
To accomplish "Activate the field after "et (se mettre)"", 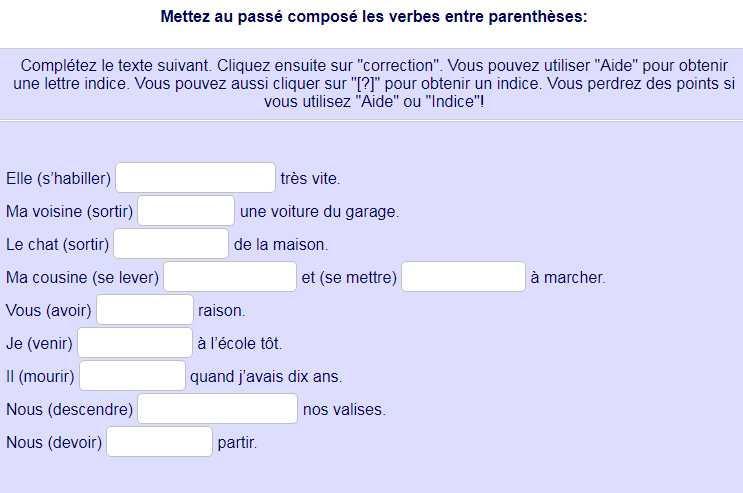I will [463, 276].
